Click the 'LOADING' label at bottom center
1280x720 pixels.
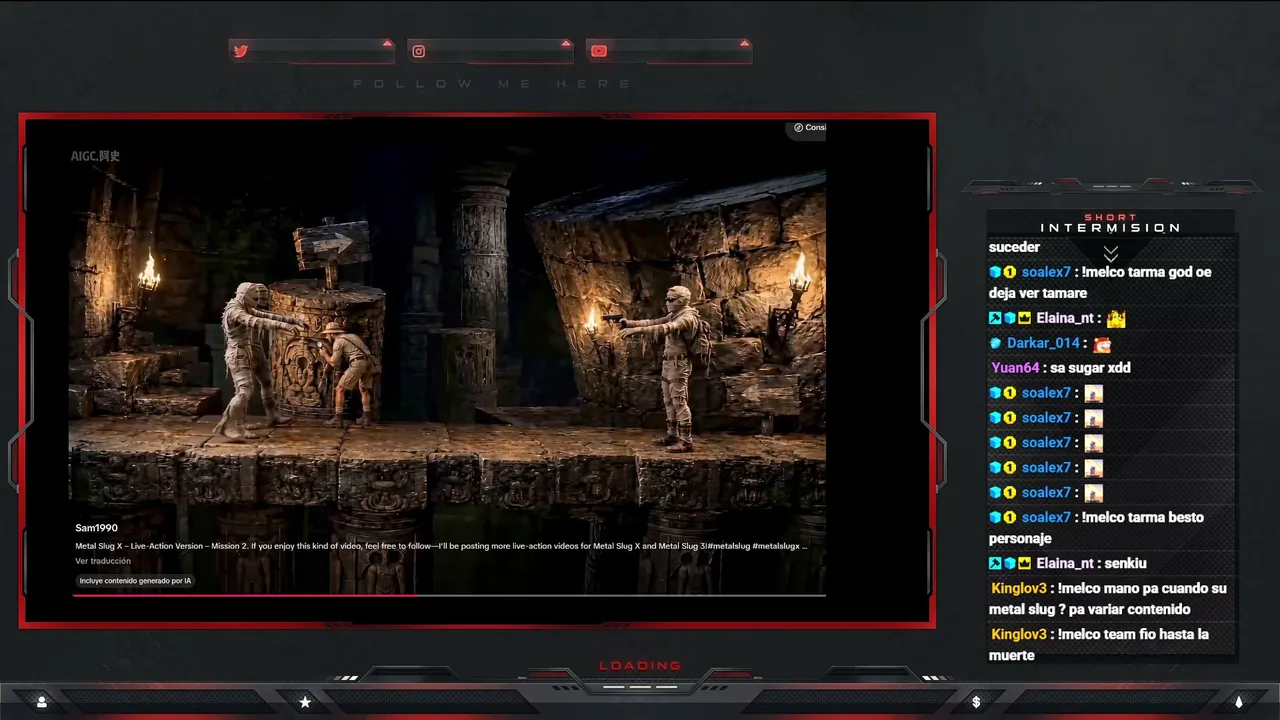pos(640,666)
